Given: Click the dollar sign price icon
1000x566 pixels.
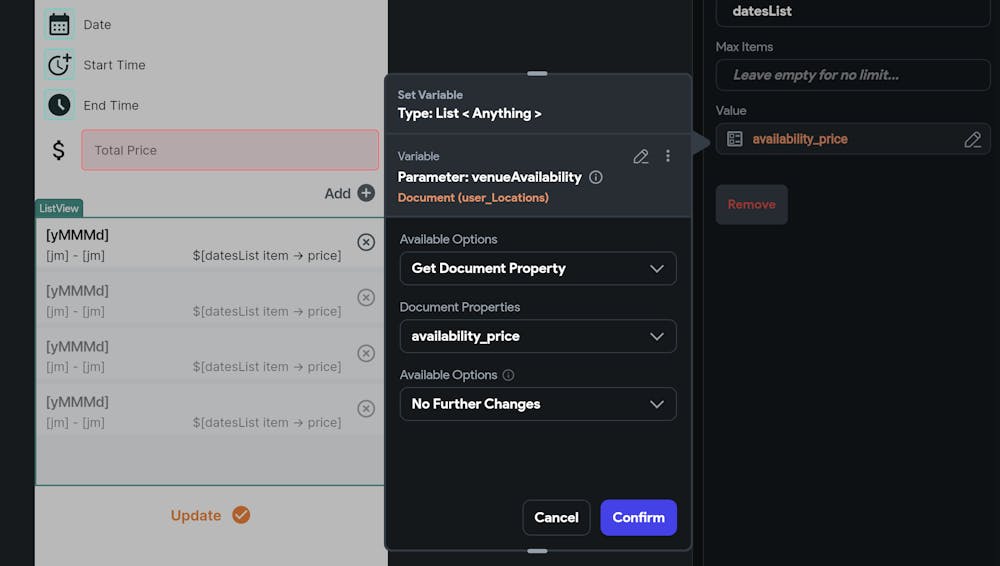Looking at the screenshot, I should pyautogui.click(x=59, y=150).
